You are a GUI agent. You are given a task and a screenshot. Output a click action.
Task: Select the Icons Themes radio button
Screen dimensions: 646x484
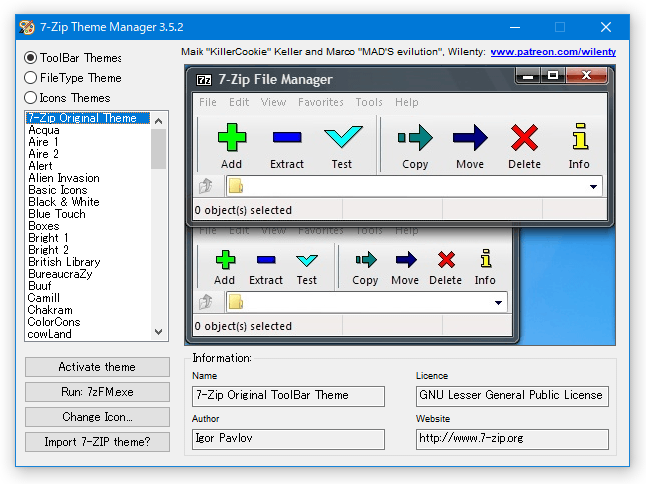[30, 98]
